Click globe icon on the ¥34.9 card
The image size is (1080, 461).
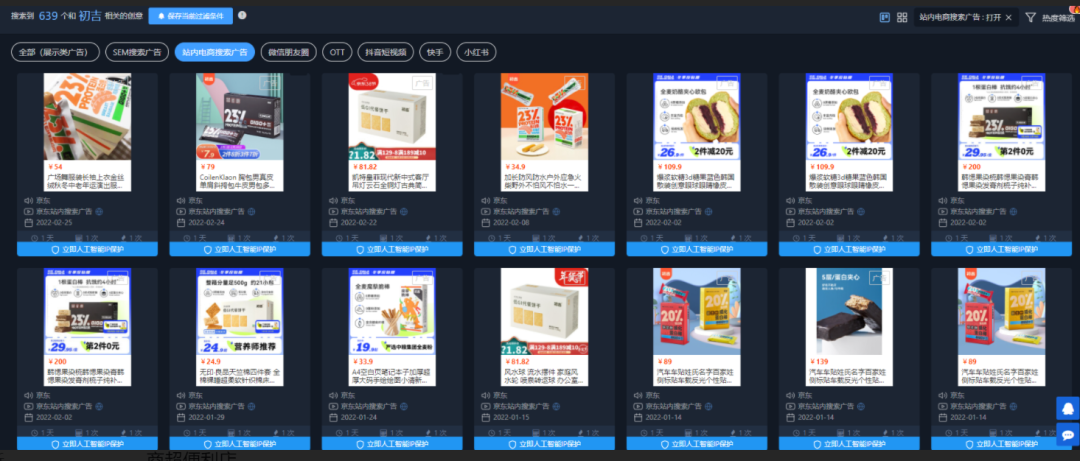point(556,212)
